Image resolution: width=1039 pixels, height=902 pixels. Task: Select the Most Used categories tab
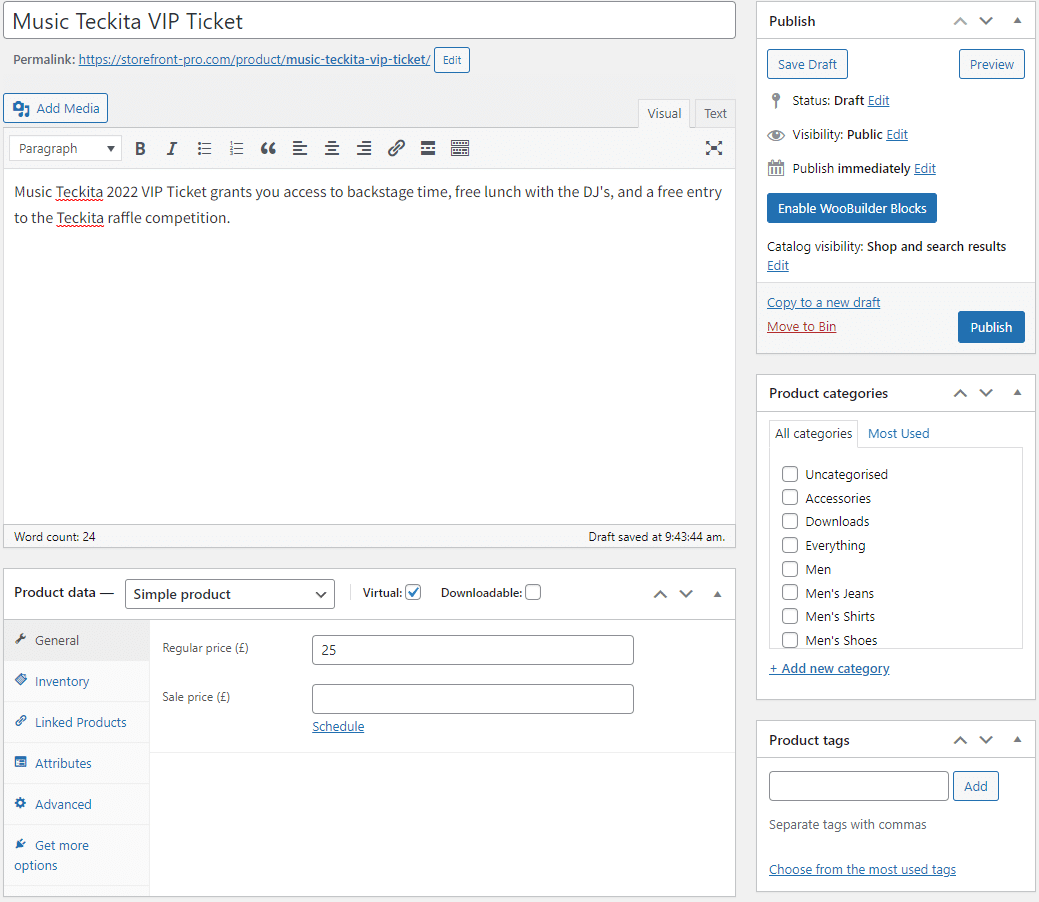pos(899,433)
